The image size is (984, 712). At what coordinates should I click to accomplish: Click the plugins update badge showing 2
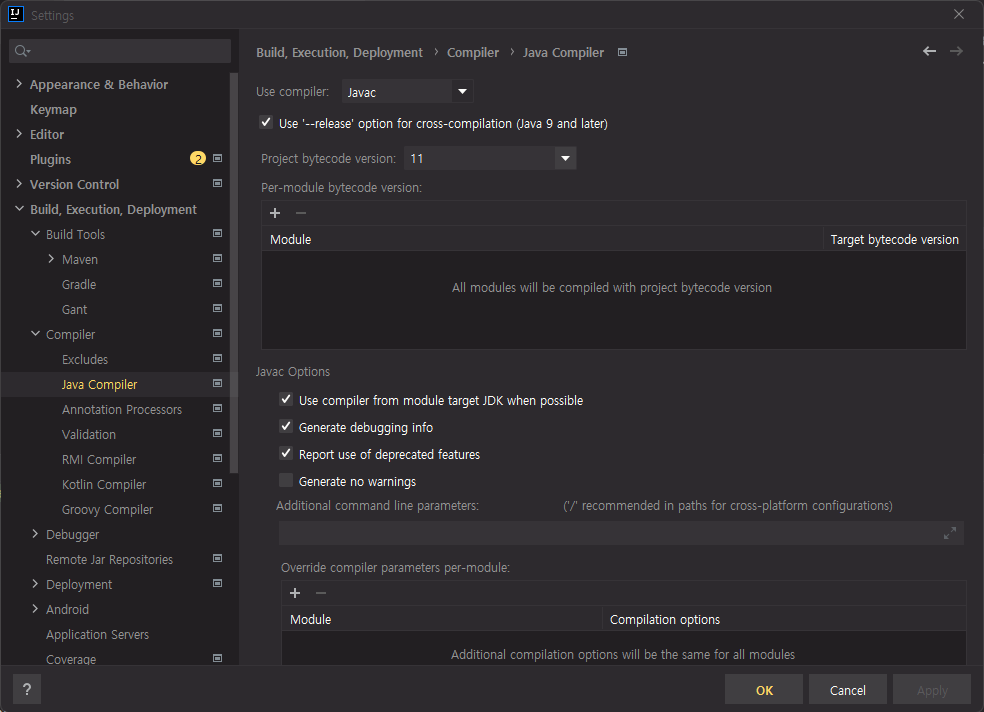198,159
